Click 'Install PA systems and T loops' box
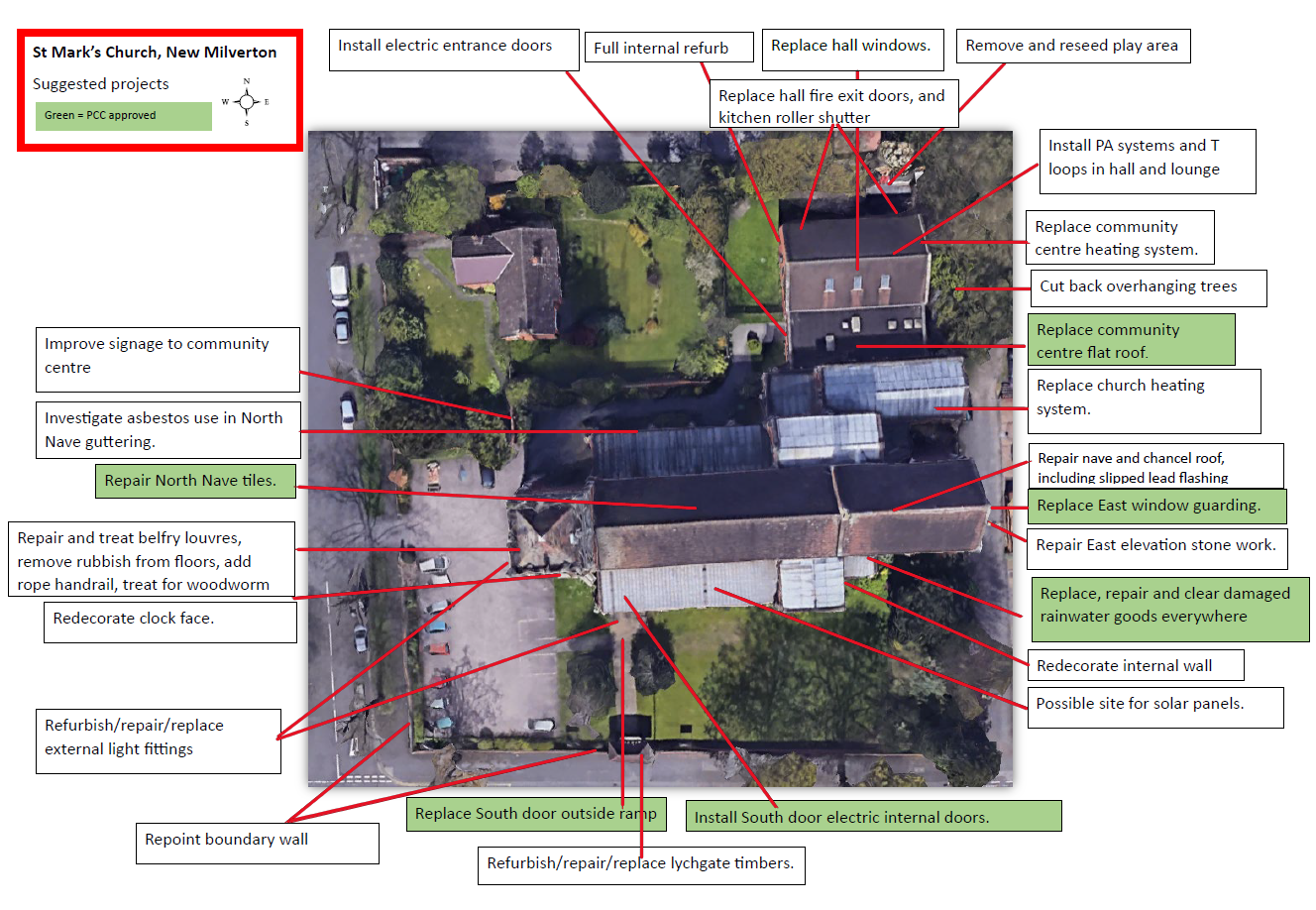This screenshot has width=1316, height=910. tap(1148, 161)
